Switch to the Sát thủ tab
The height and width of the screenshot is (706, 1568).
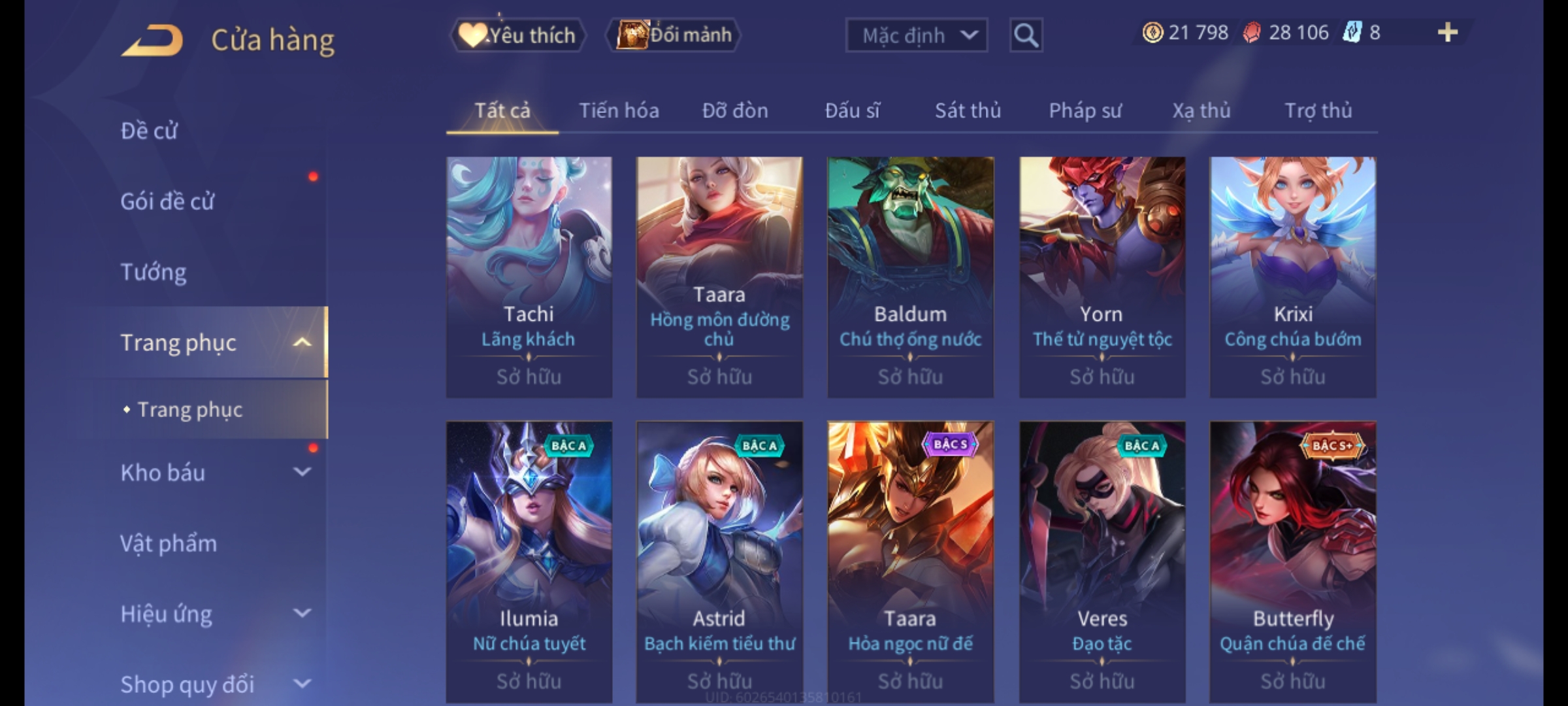tap(968, 110)
